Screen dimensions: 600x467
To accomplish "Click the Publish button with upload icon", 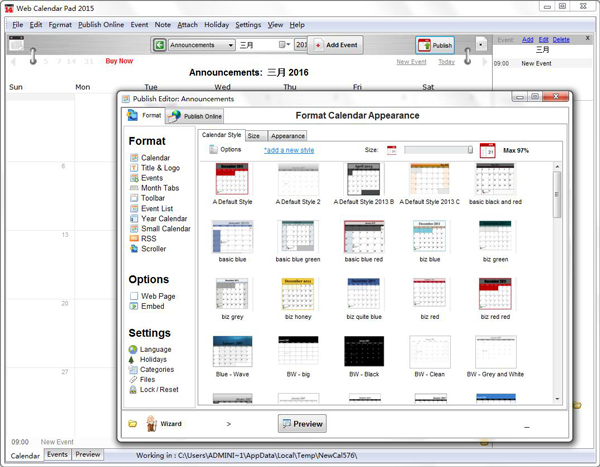I will tap(435, 45).
